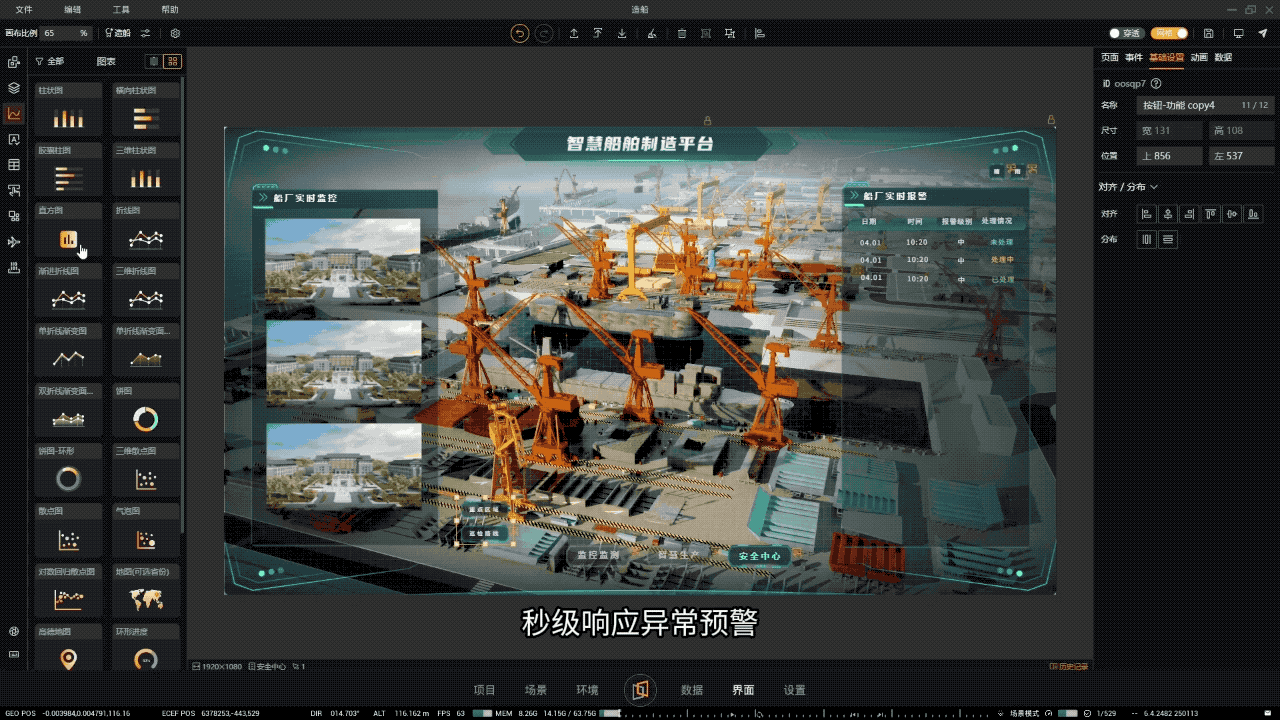Collapse the 对齐 / 分布 section
This screenshot has height=720, width=1280.
click(x=1128, y=187)
